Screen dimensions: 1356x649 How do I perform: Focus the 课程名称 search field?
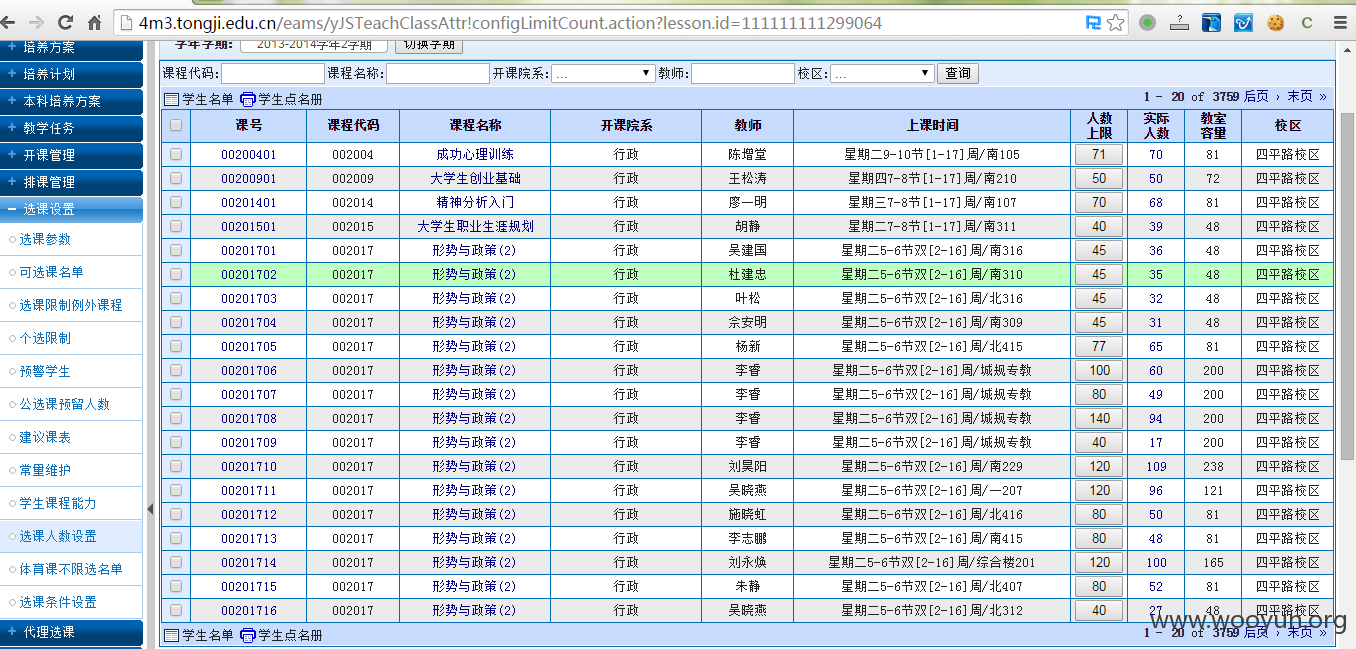[x=437, y=73]
